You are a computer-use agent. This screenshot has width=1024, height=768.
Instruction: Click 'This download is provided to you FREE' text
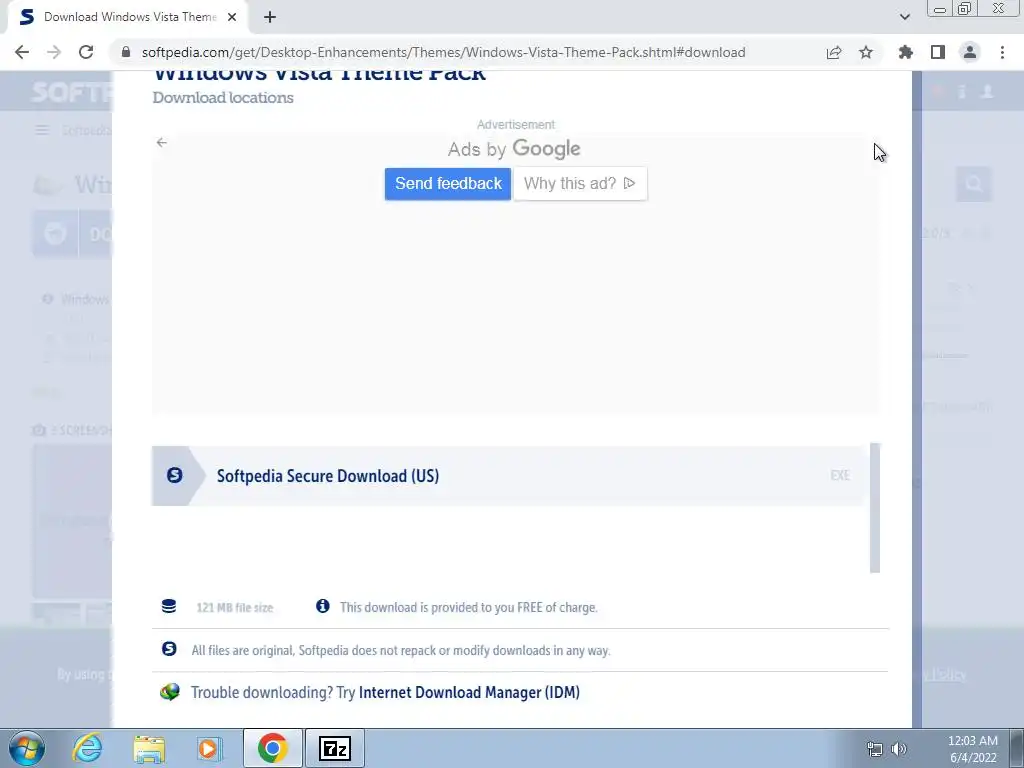pos(468,607)
